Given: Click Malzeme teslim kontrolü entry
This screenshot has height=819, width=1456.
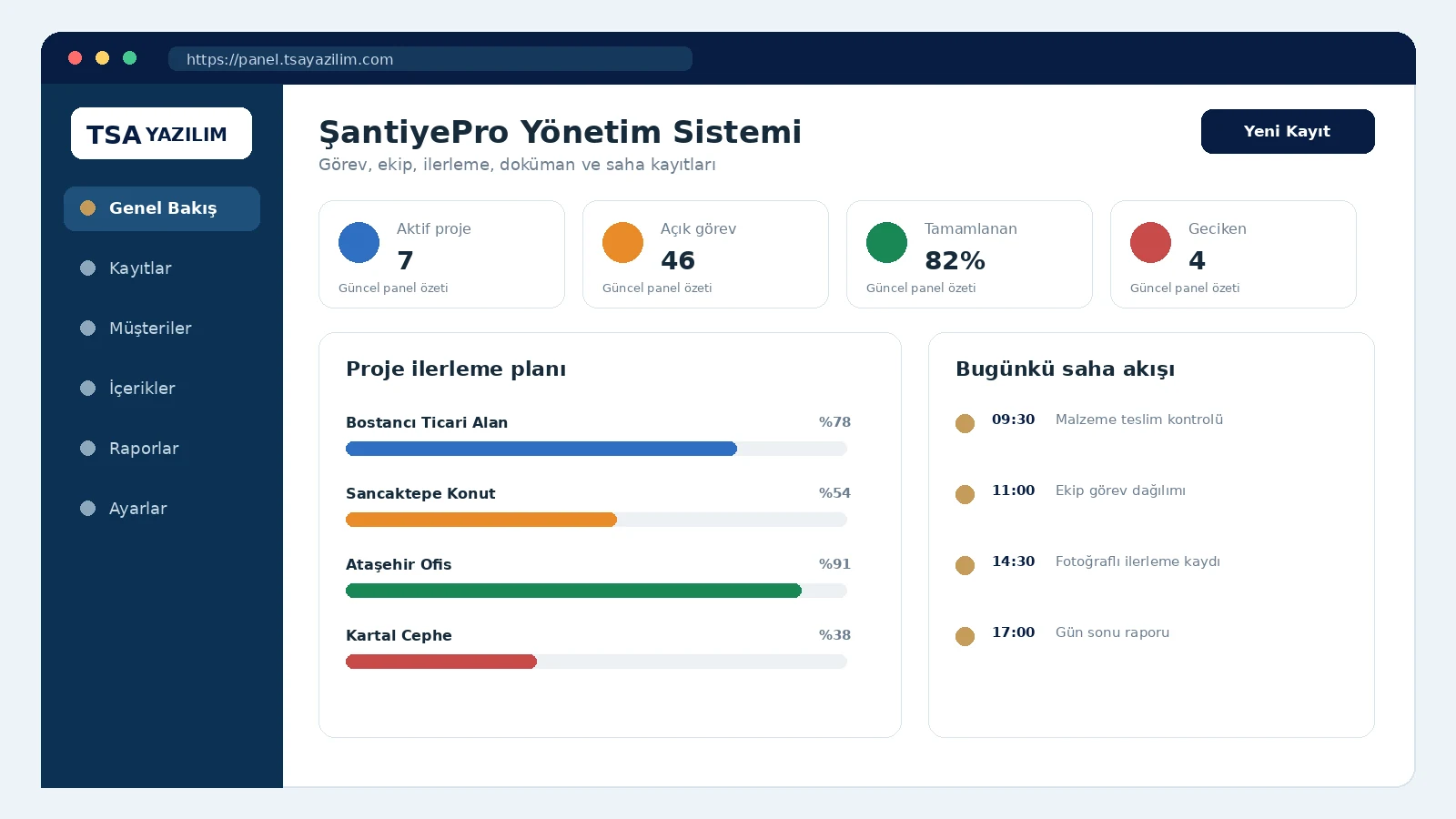Looking at the screenshot, I should [1139, 420].
